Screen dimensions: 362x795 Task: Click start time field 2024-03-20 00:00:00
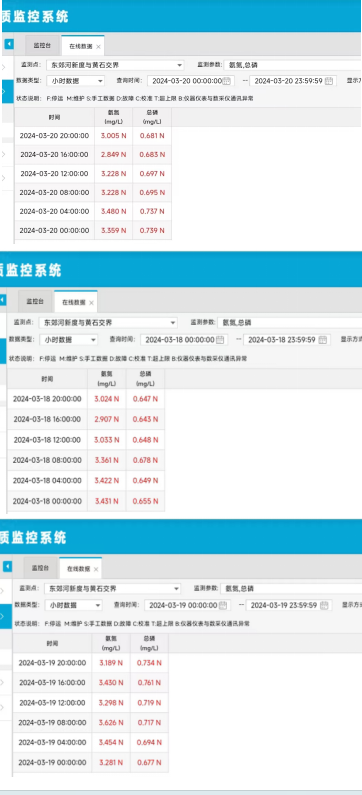[x=191, y=81]
